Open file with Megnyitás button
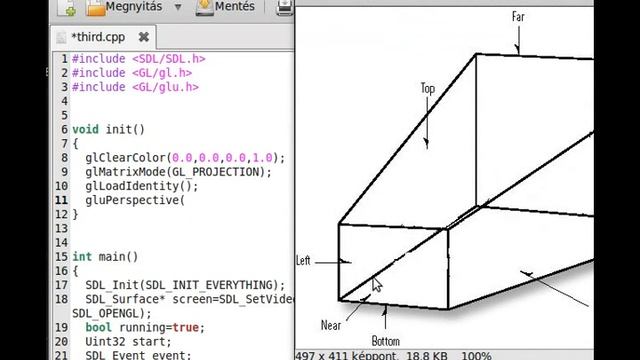Viewport: 640px width, 360px height. coord(124,7)
